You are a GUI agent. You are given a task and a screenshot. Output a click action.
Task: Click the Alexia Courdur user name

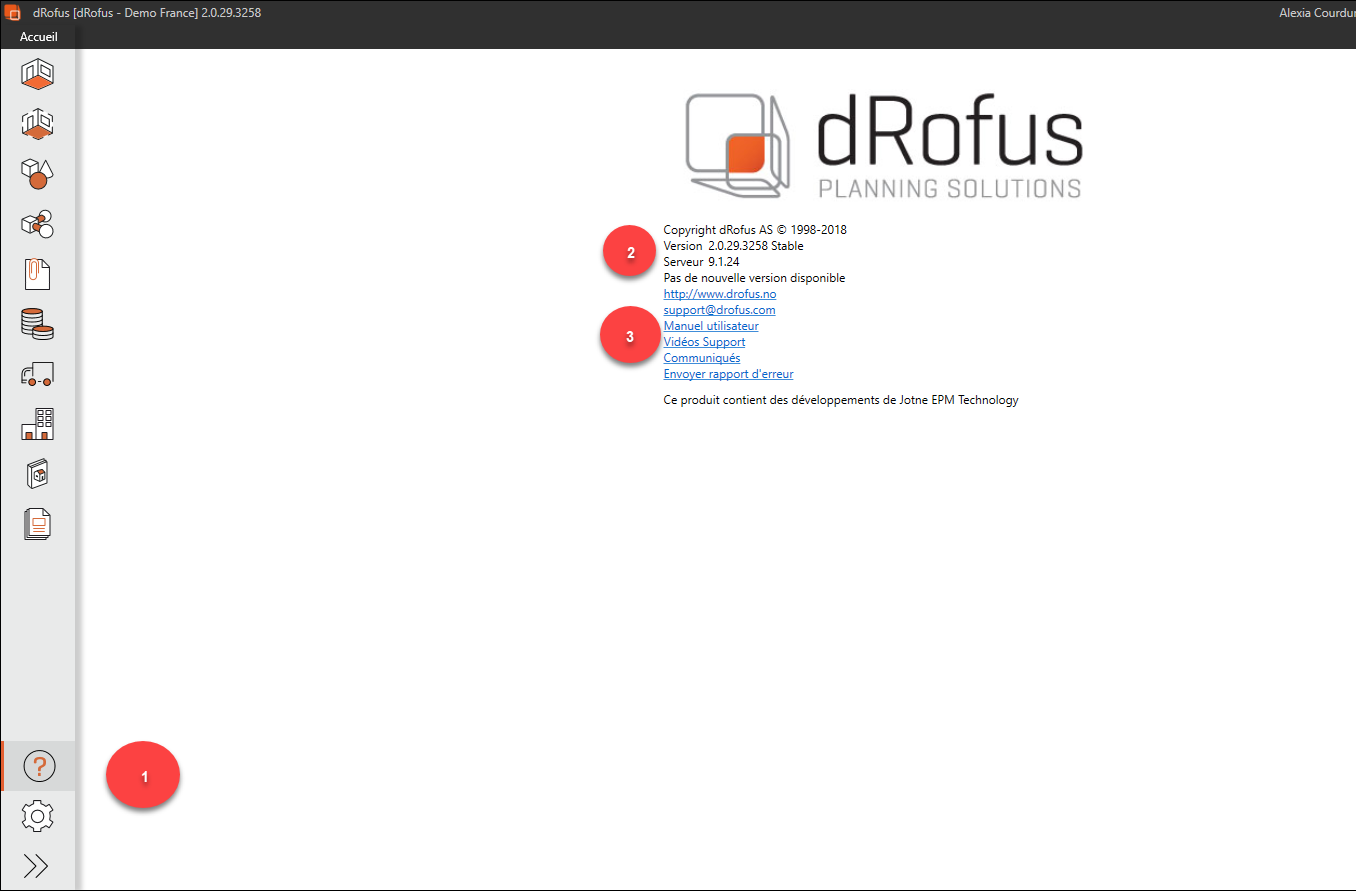tap(1316, 13)
